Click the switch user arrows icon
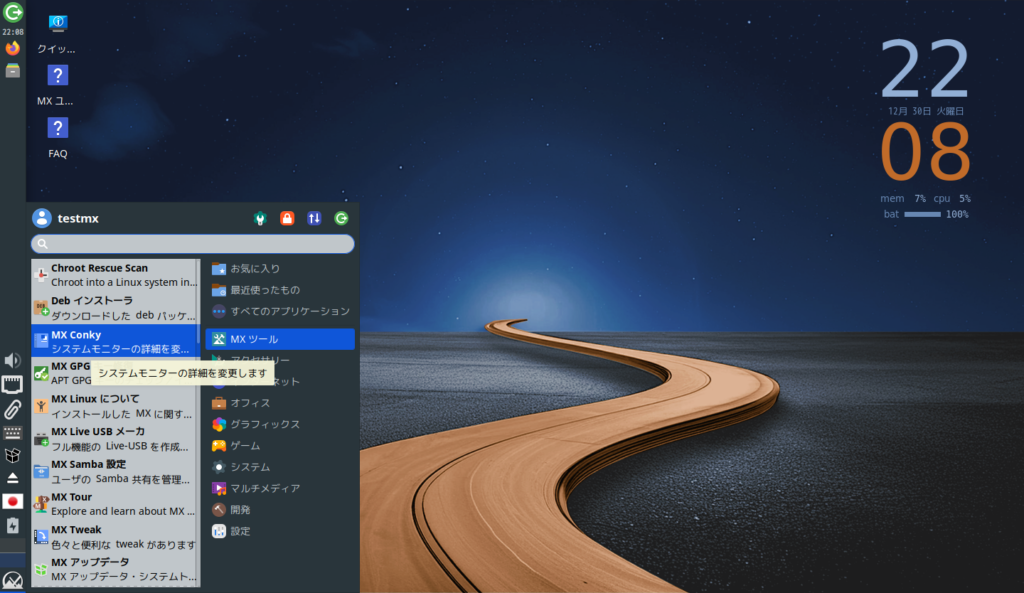 click(314, 218)
